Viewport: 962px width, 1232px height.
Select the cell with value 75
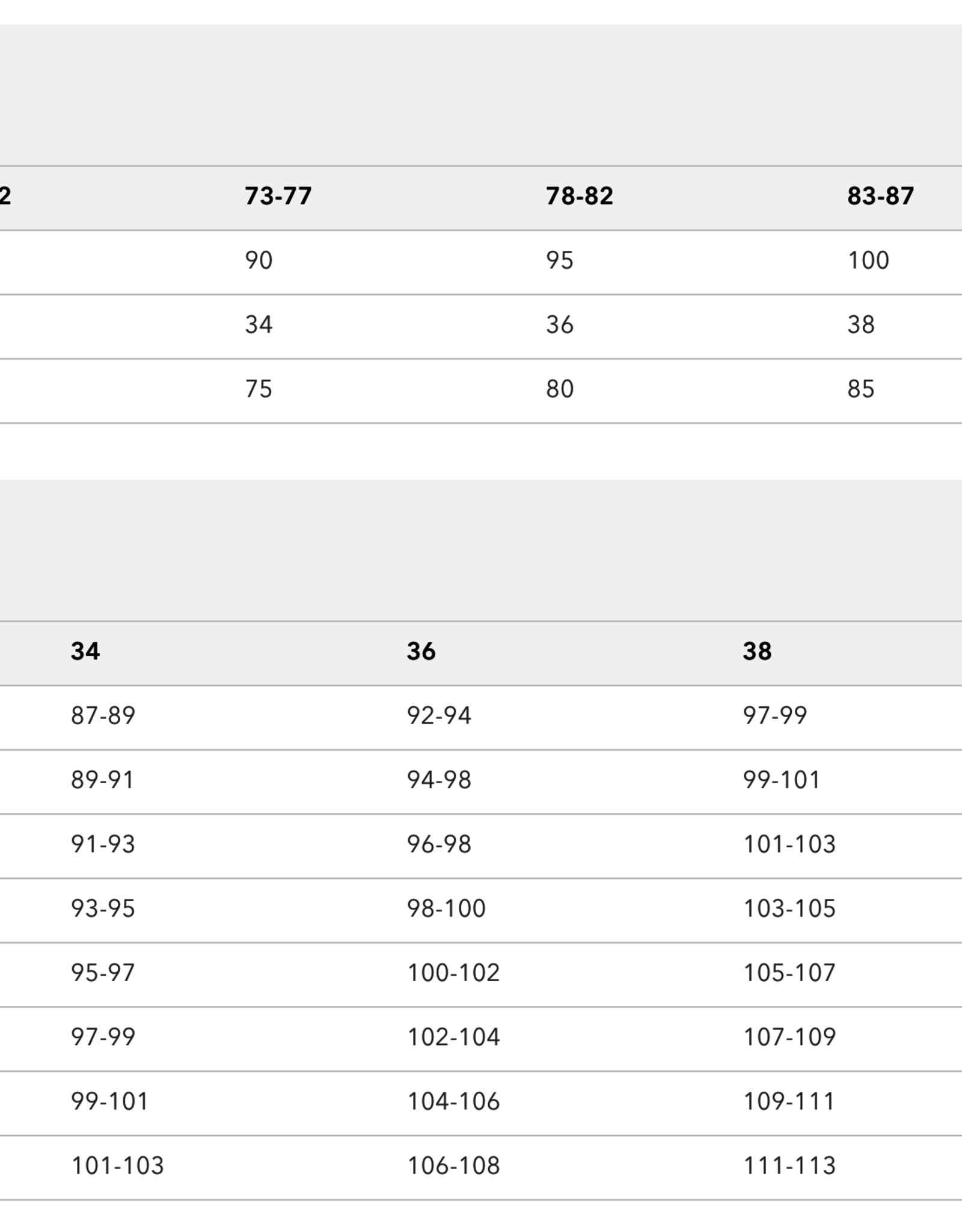click(259, 389)
